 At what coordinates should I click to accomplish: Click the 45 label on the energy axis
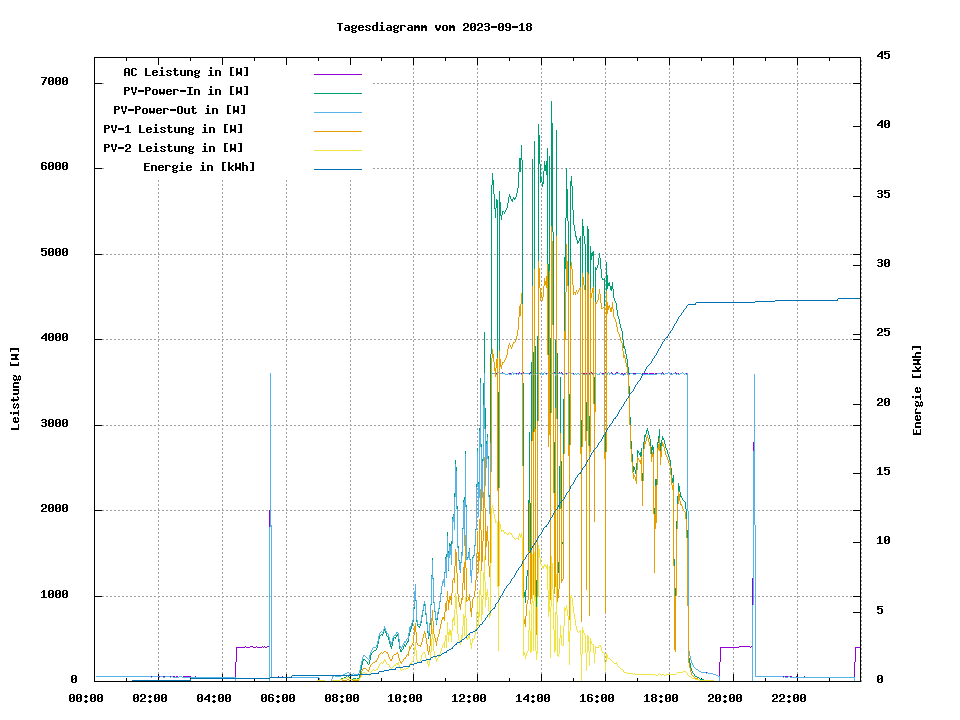883,55
